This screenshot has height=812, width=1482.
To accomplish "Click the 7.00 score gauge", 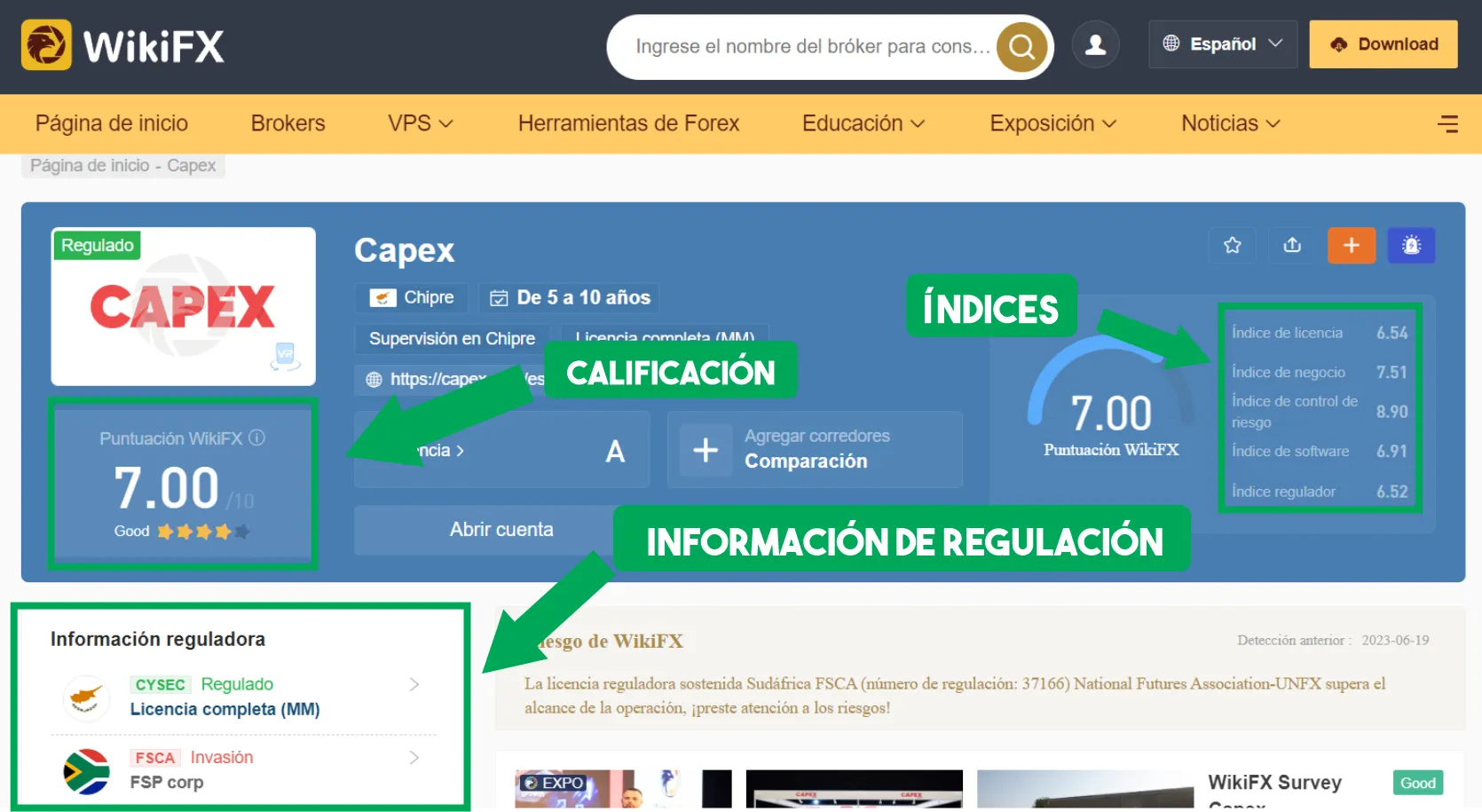I will pos(1111,398).
